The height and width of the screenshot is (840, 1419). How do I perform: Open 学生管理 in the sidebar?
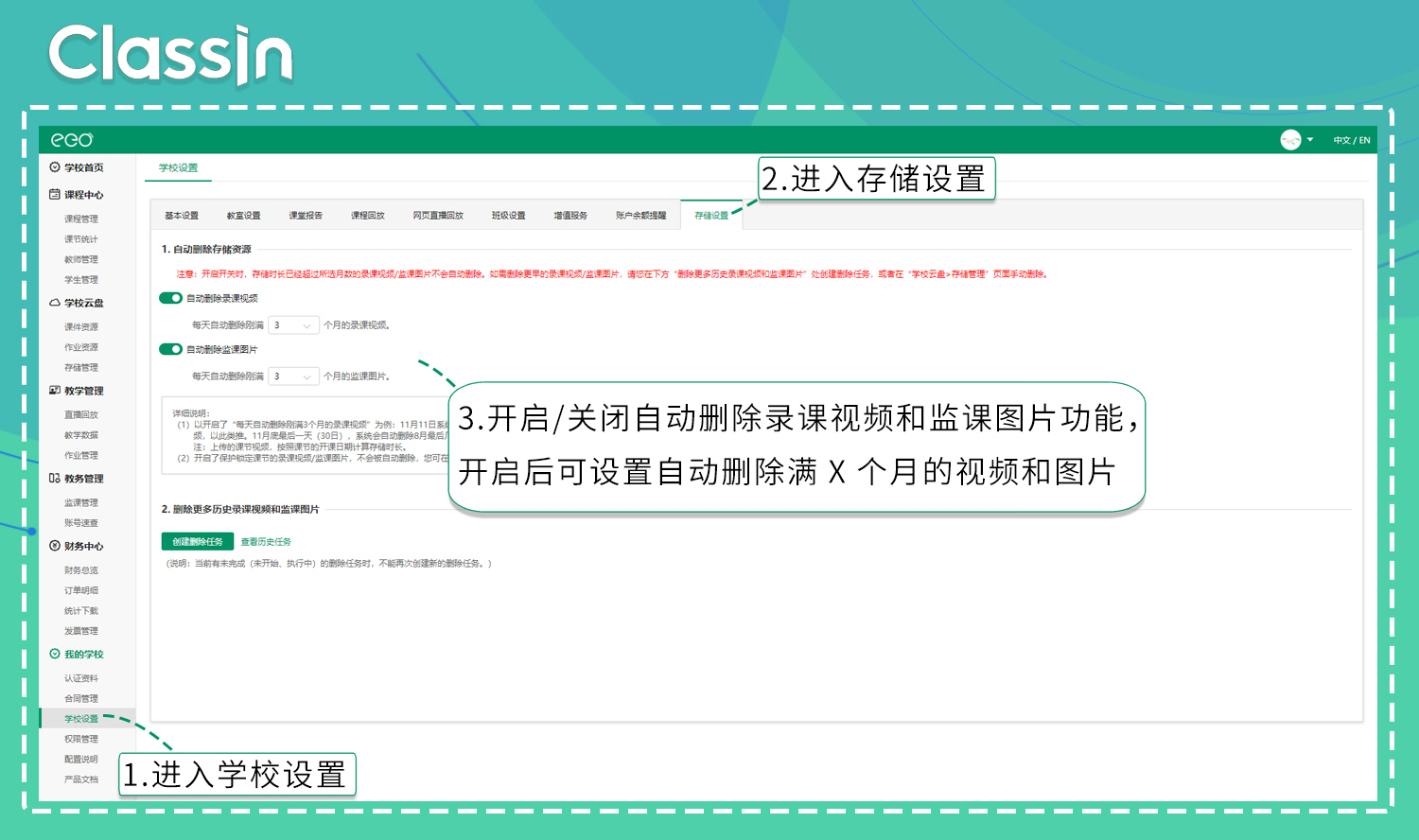(81, 280)
